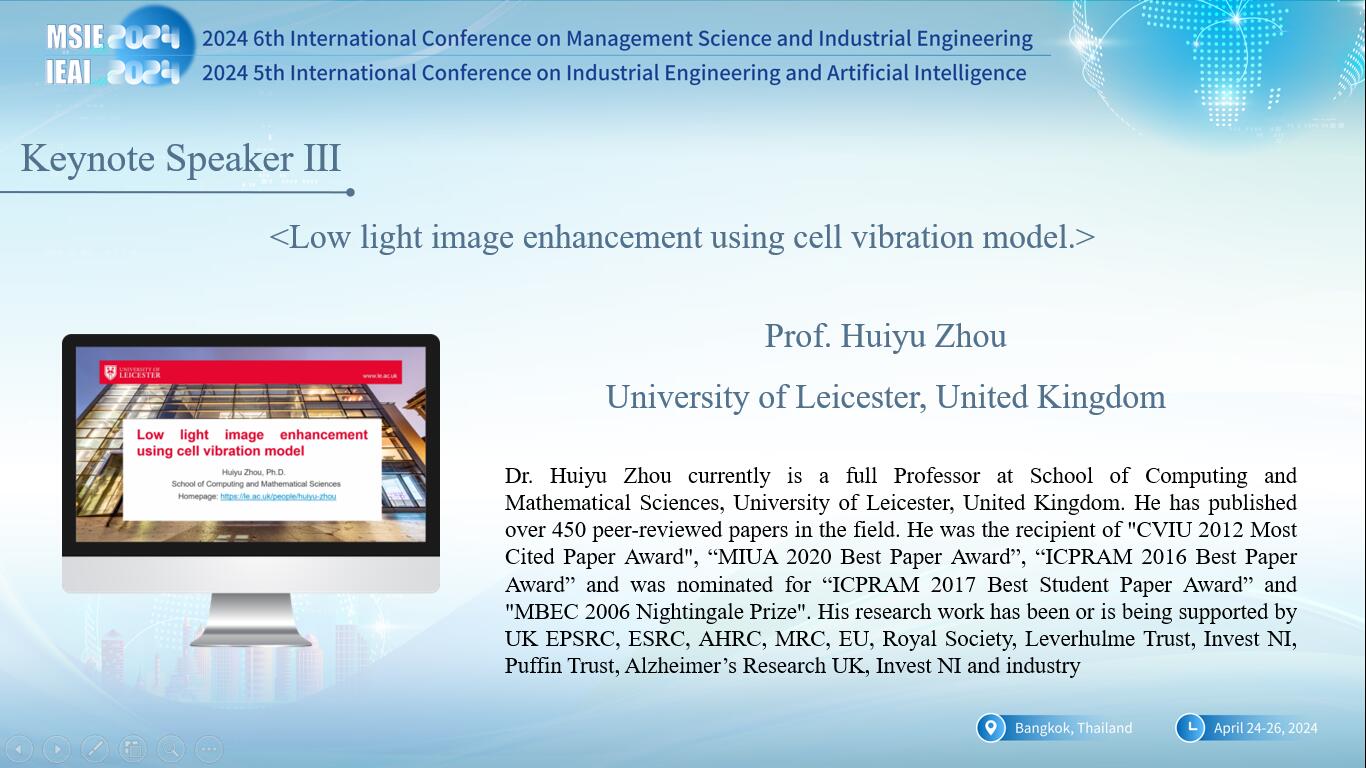The width and height of the screenshot is (1366, 768).
Task: Click the clock icon beside April 24-26
Action: (x=1189, y=728)
